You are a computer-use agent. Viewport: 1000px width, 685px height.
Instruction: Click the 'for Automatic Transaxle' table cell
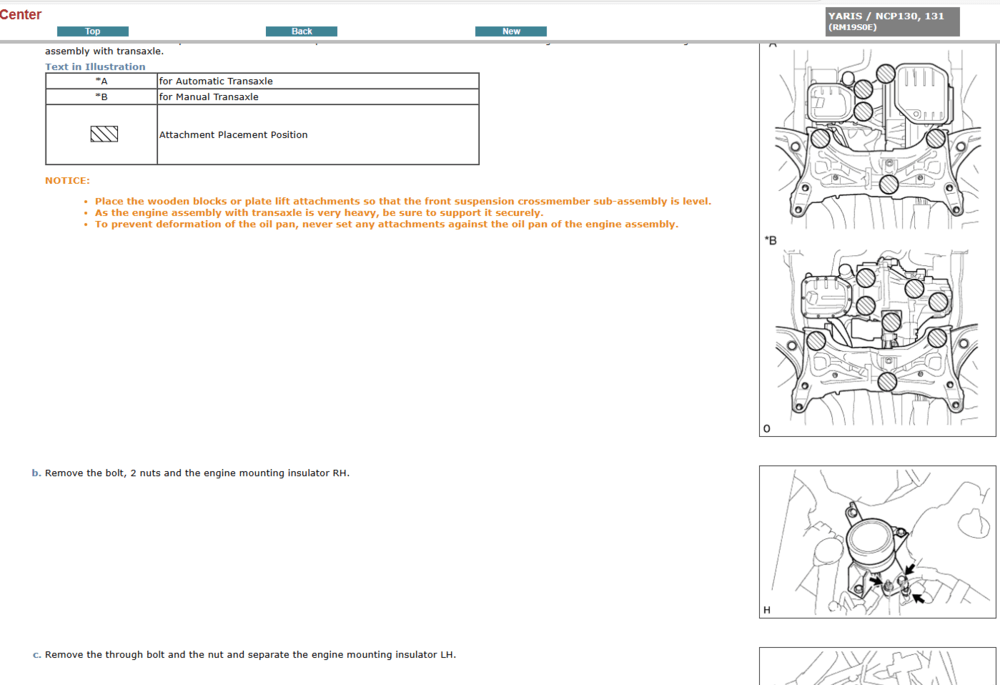[216, 81]
